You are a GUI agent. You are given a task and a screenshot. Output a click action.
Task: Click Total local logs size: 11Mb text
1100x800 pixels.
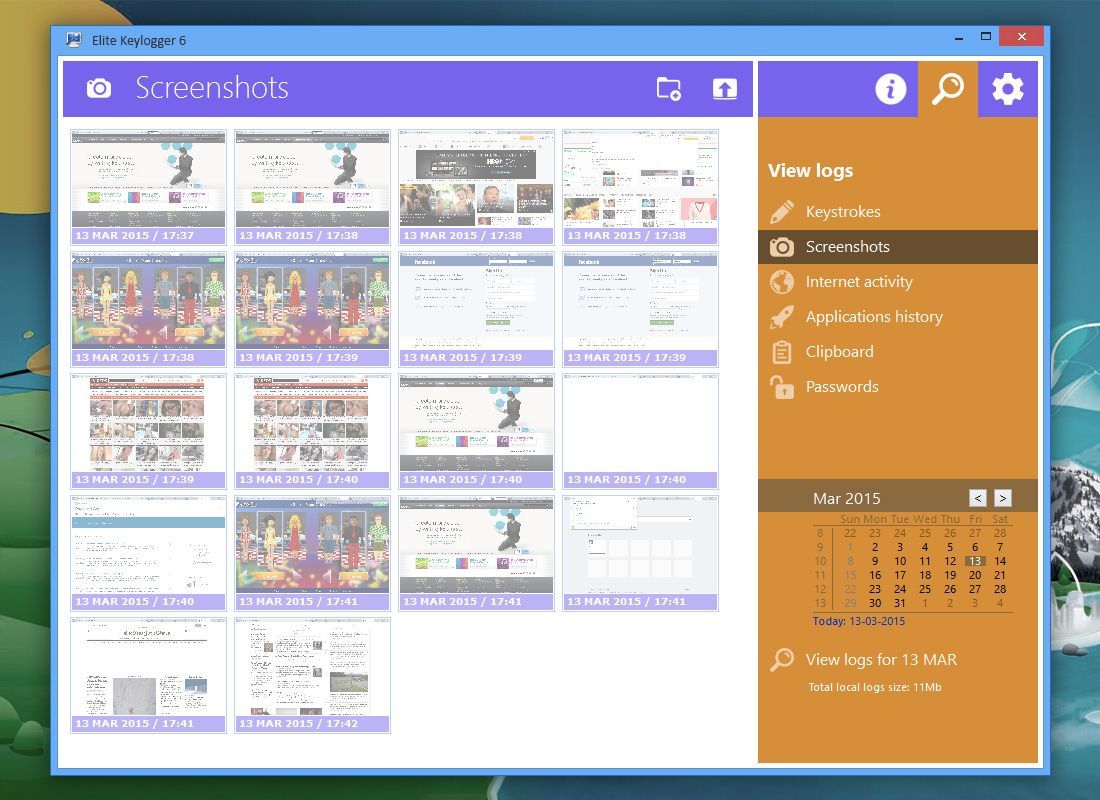click(875, 687)
